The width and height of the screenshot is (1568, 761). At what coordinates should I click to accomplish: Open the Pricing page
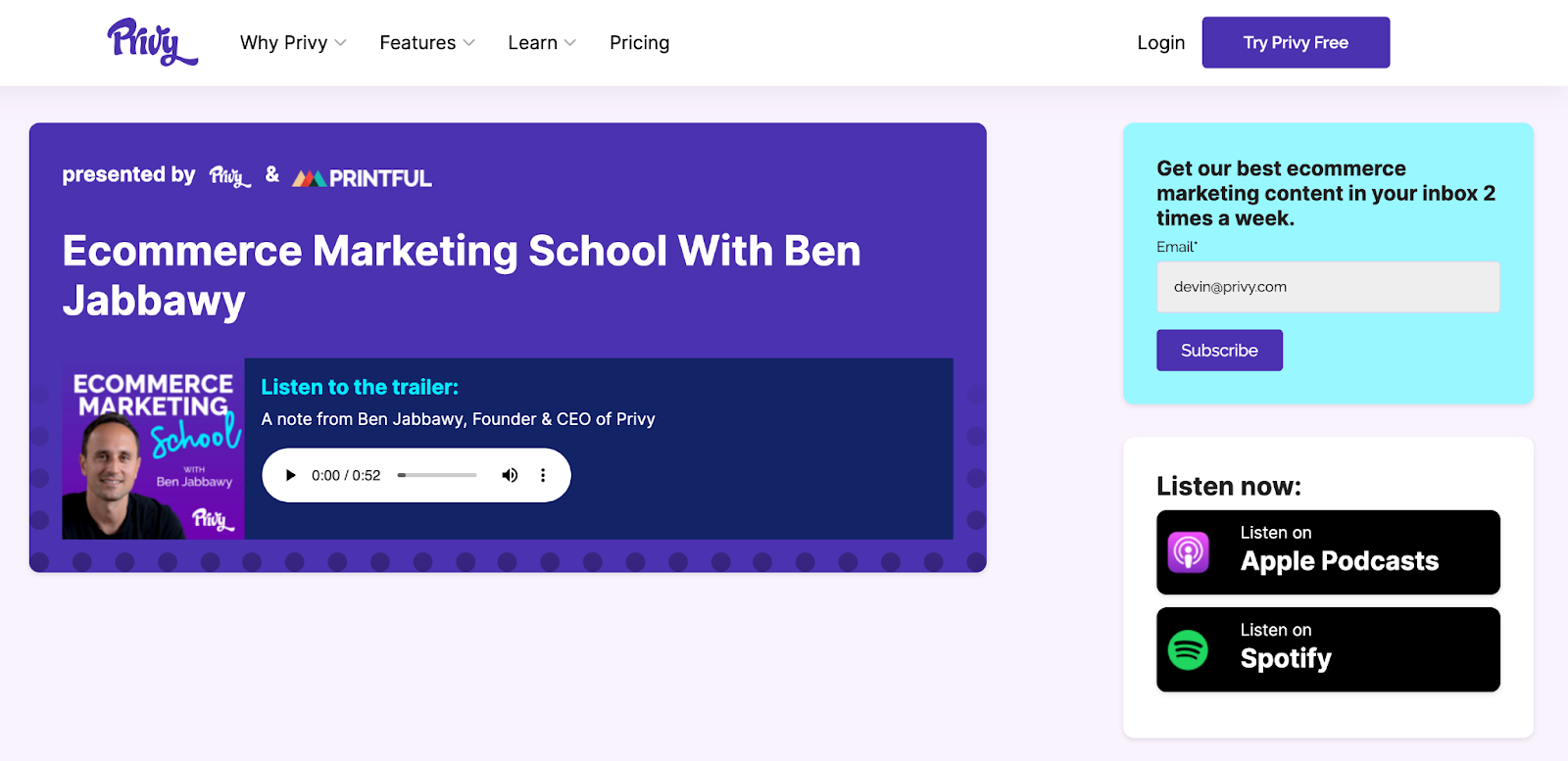click(x=639, y=43)
